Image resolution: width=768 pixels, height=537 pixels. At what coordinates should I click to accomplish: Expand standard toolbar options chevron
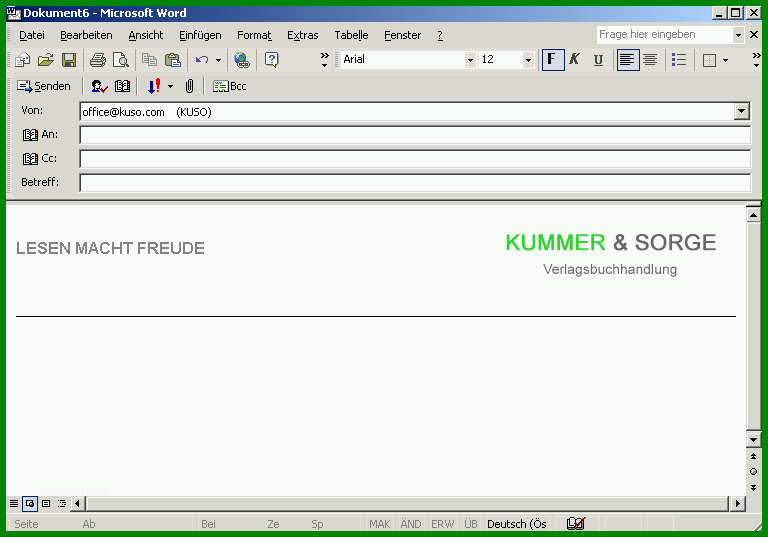324,60
